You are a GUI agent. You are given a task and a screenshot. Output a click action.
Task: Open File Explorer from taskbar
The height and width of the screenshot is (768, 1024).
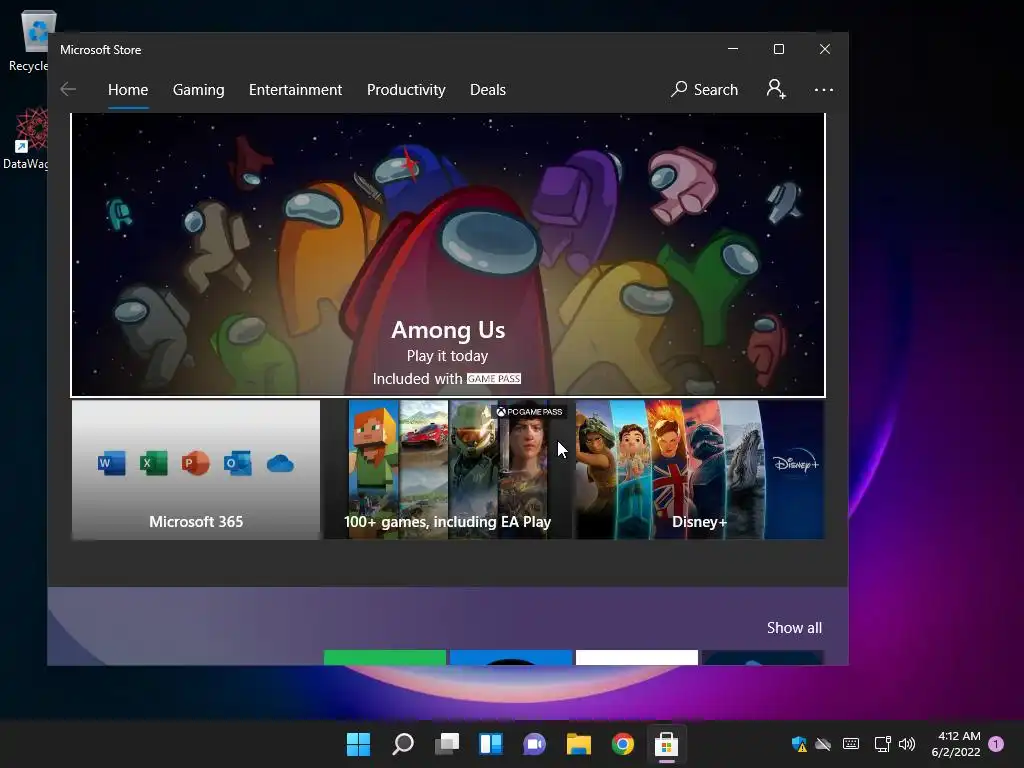(579, 744)
